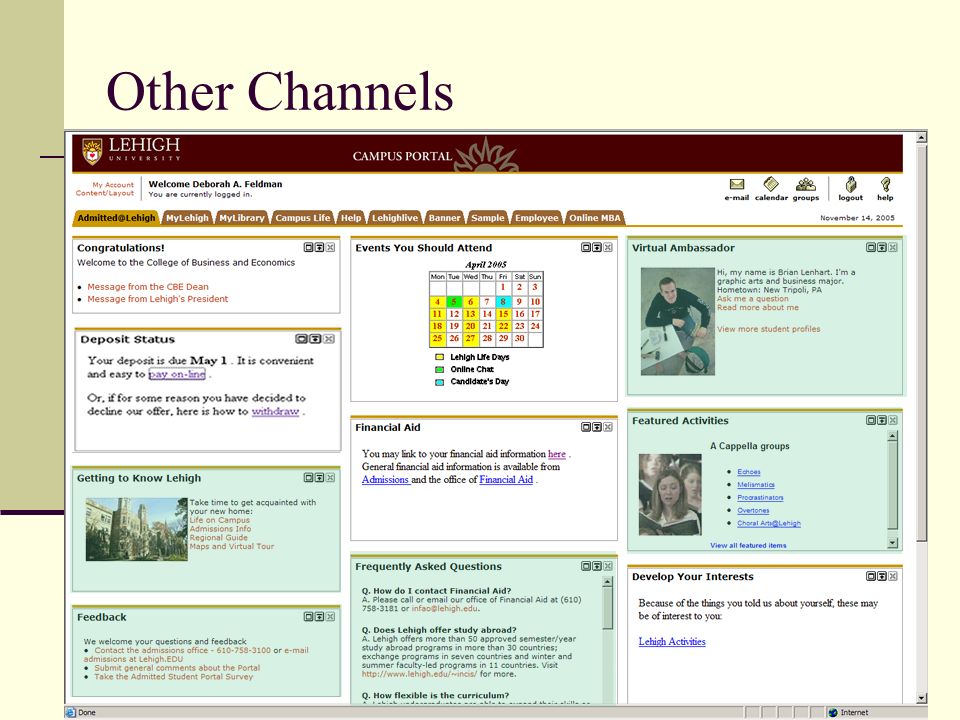Click the FAQ channel scroll-up arrow
Image resolution: width=960 pixels, height=720 pixels.
[x=607, y=582]
